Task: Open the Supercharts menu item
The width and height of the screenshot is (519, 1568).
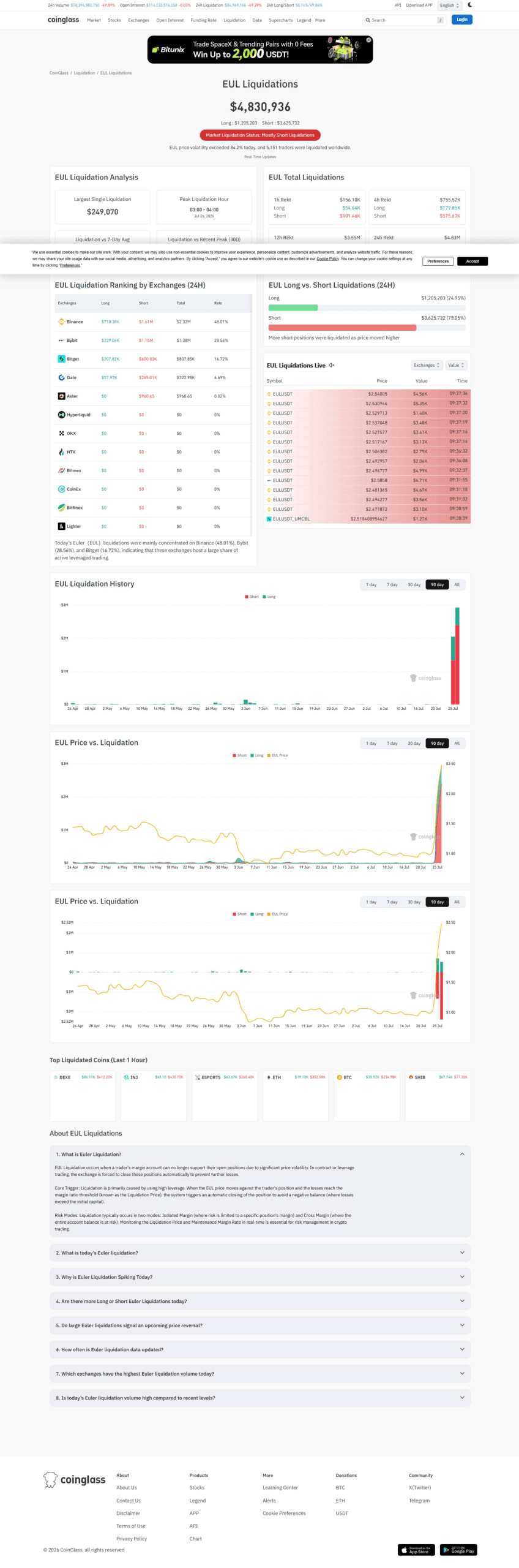Action: 281,20
